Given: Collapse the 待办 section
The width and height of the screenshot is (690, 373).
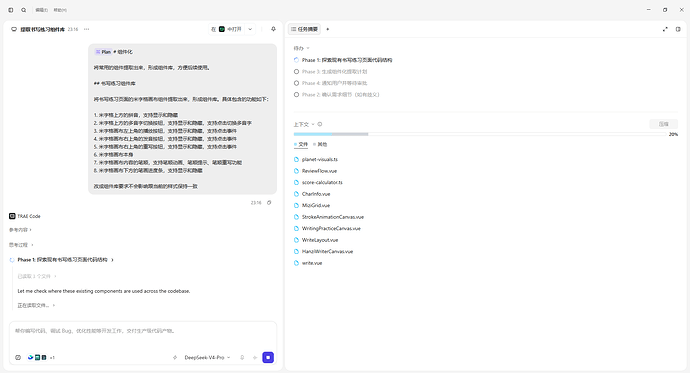Looking at the screenshot, I should pos(301,48).
